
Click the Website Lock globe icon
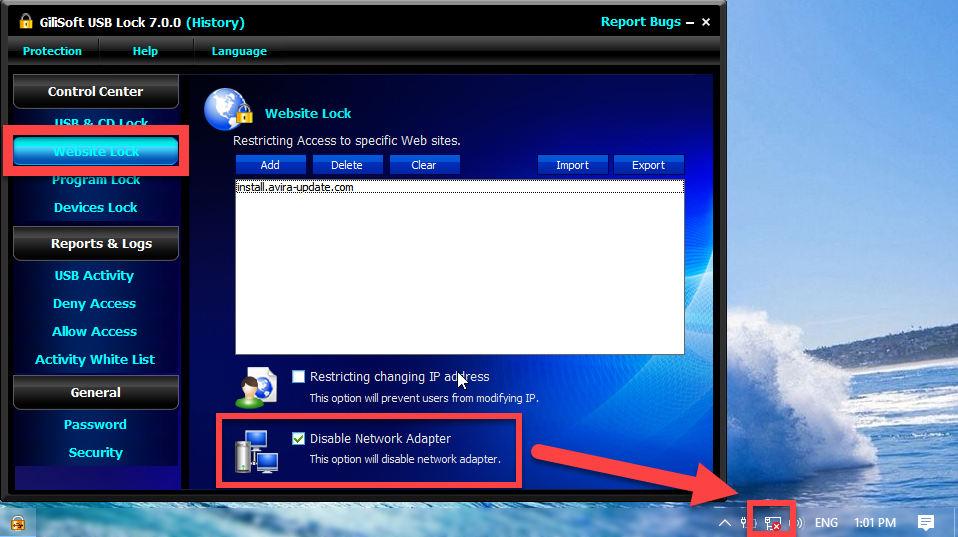coord(228,110)
